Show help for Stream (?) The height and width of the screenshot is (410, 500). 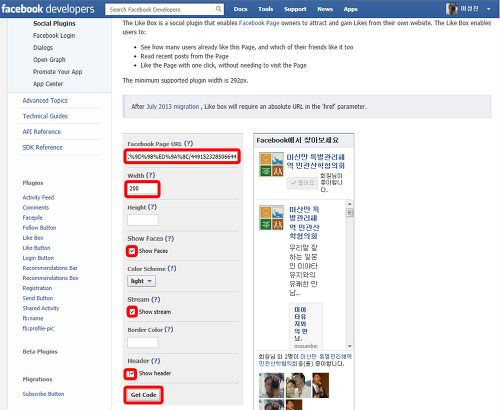click(x=156, y=299)
